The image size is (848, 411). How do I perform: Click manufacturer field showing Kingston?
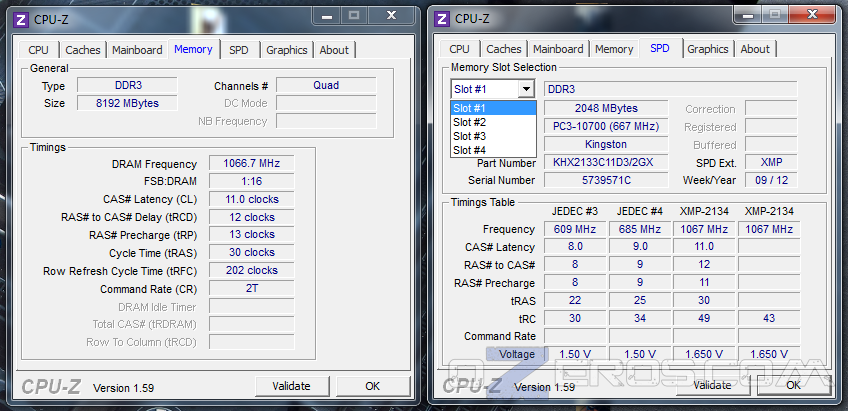[606, 144]
